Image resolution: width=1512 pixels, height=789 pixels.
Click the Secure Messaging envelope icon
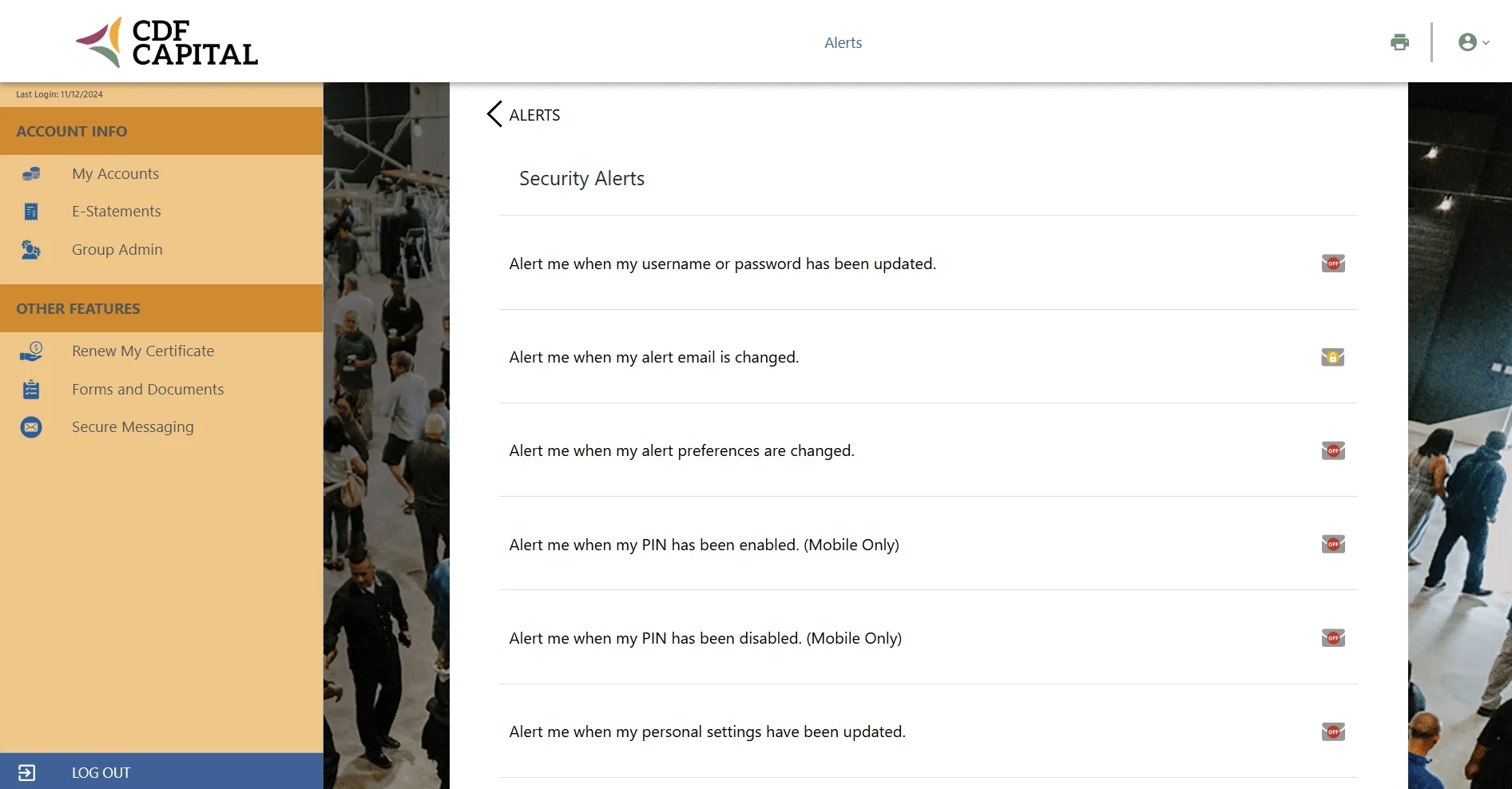tap(31, 427)
